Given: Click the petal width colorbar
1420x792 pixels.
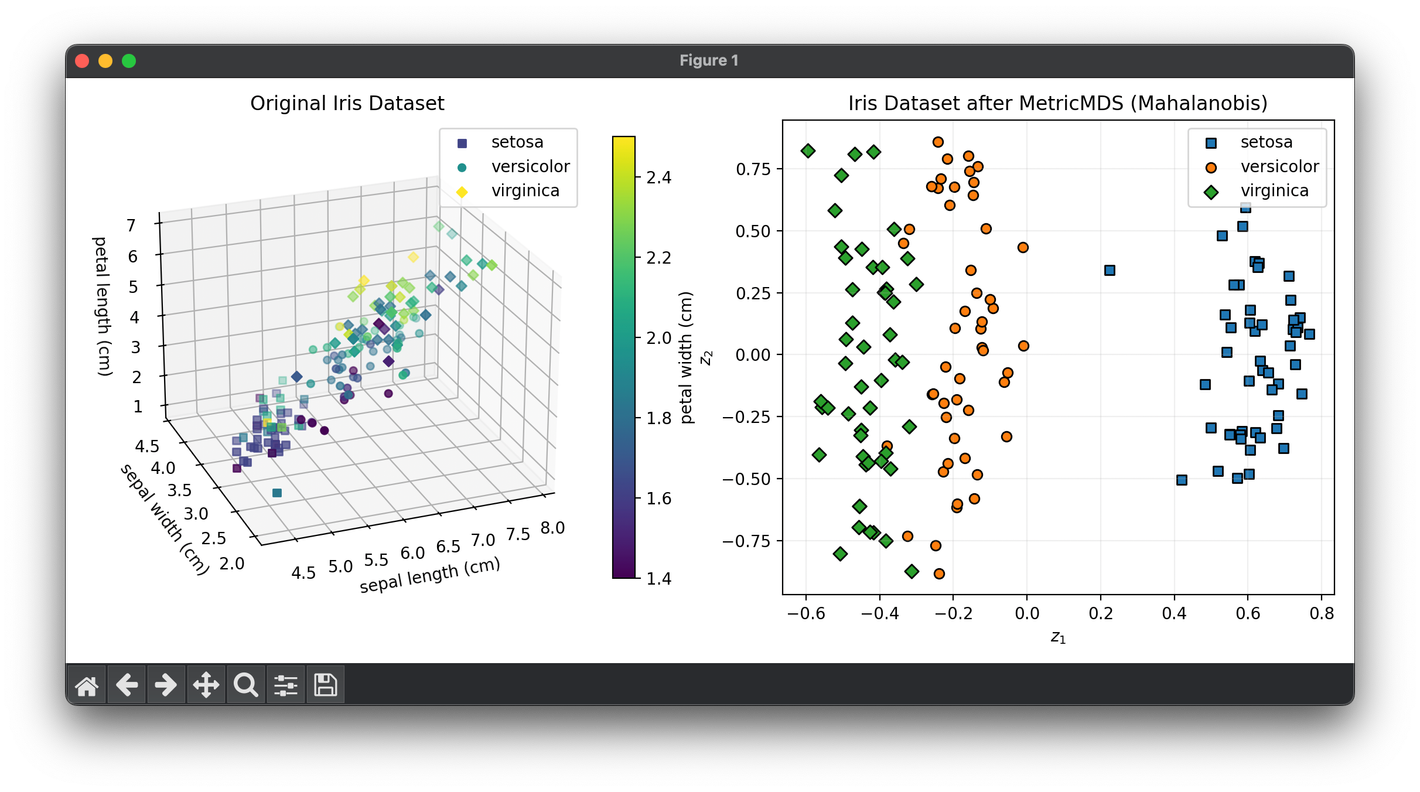Looking at the screenshot, I should pos(624,357).
